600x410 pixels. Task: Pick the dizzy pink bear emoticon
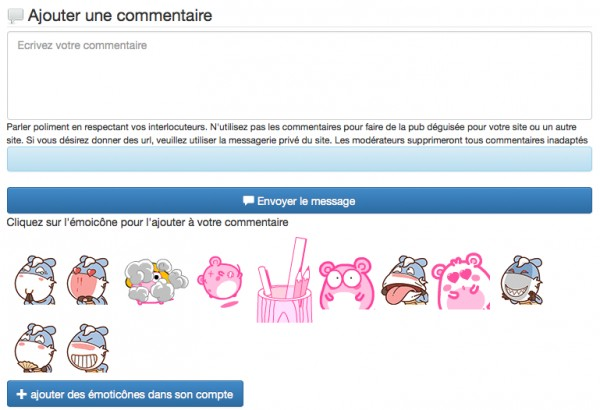(220, 282)
